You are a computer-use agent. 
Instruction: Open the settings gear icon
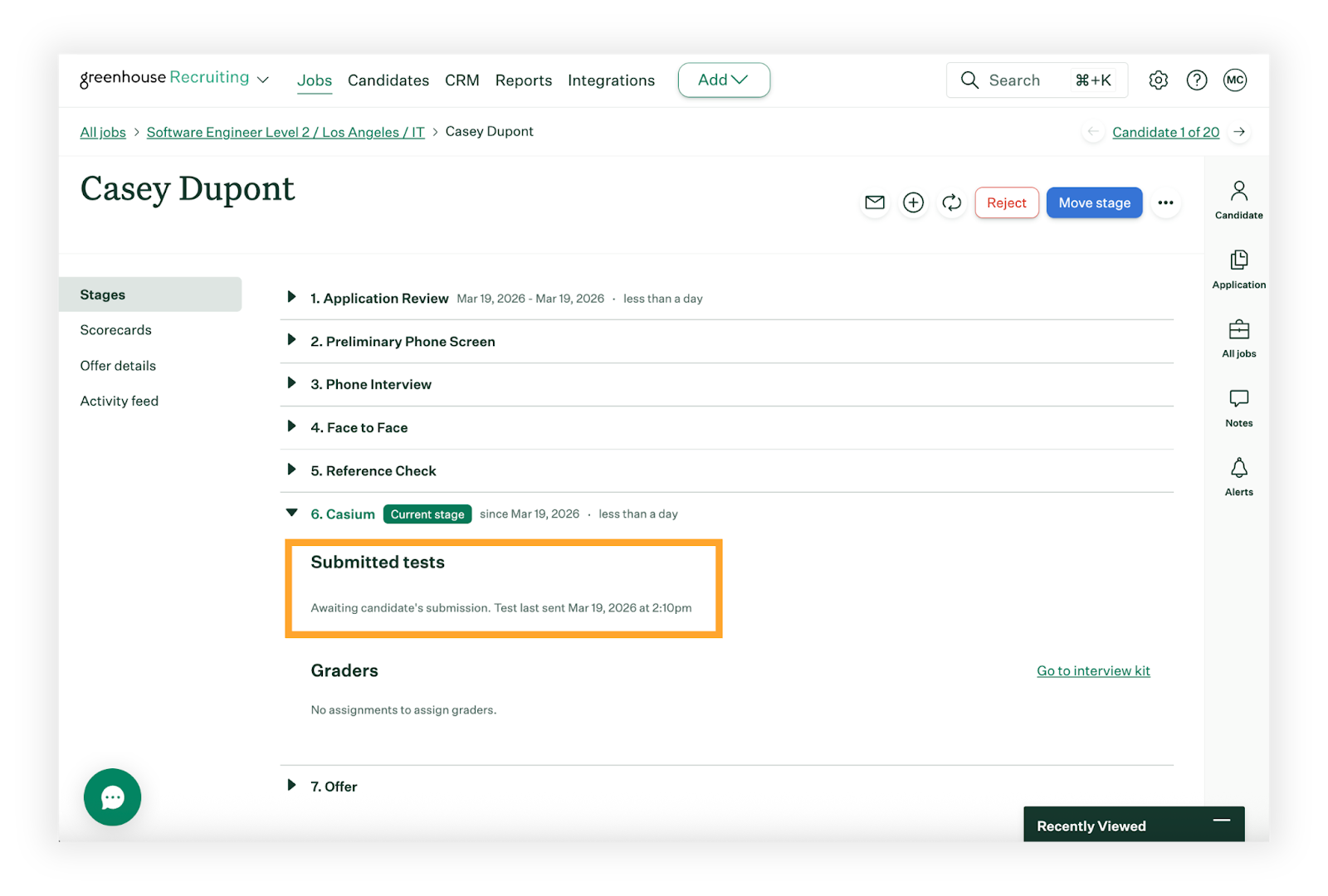[1158, 80]
